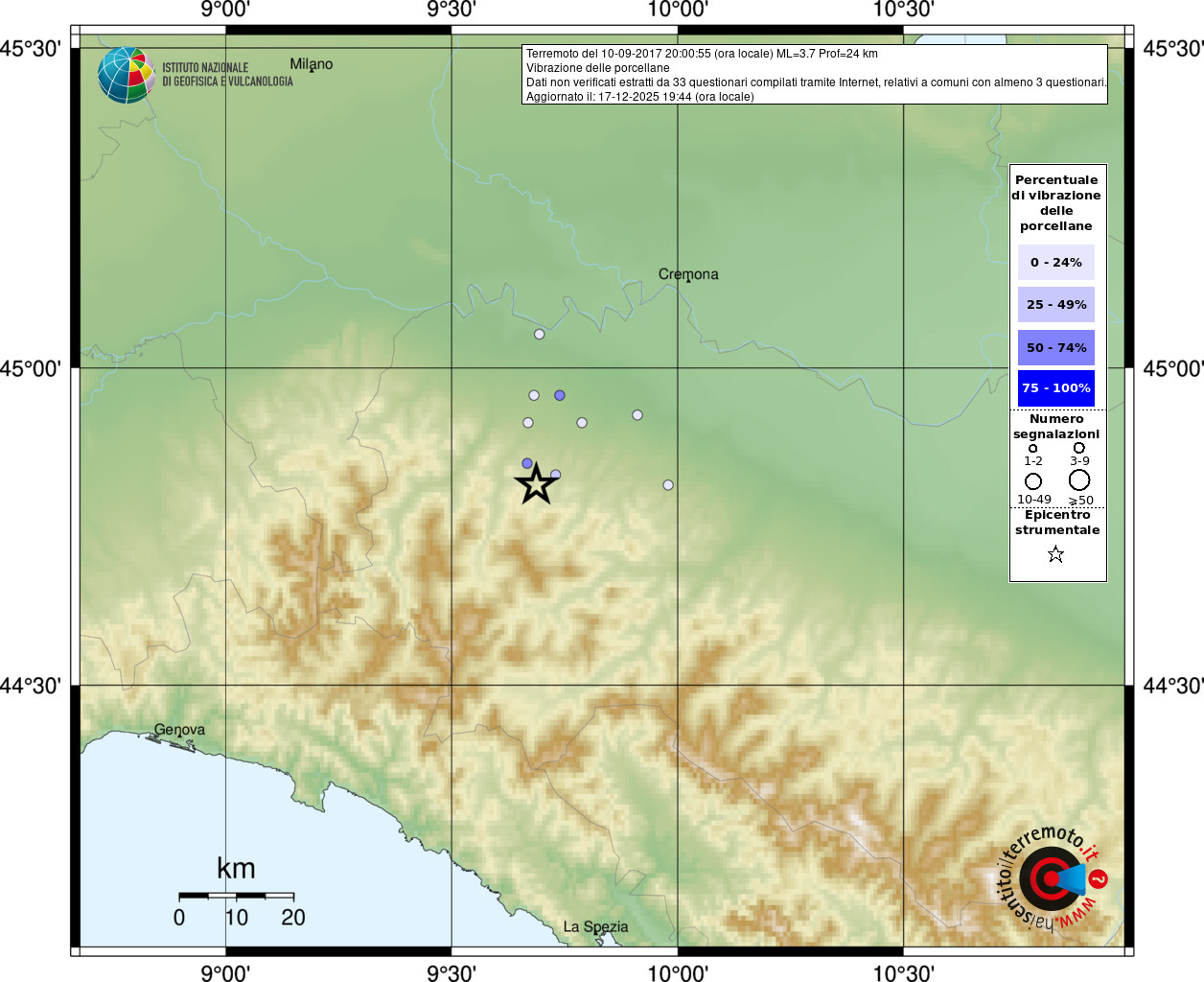Click the easternmost report circle near 10°00' meridian
Viewport: 1204px width, 982px height.
coord(668,485)
